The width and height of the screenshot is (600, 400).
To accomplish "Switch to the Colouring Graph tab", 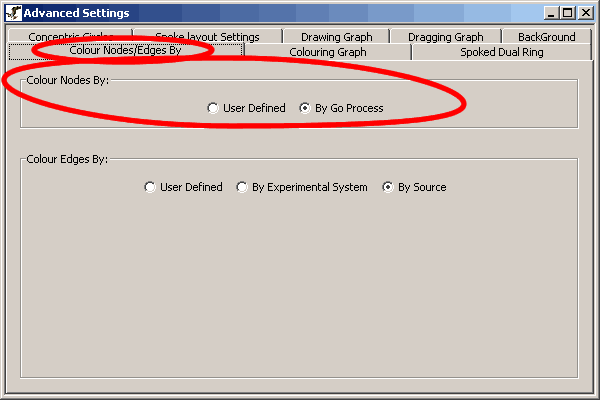I will click(327, 52).
